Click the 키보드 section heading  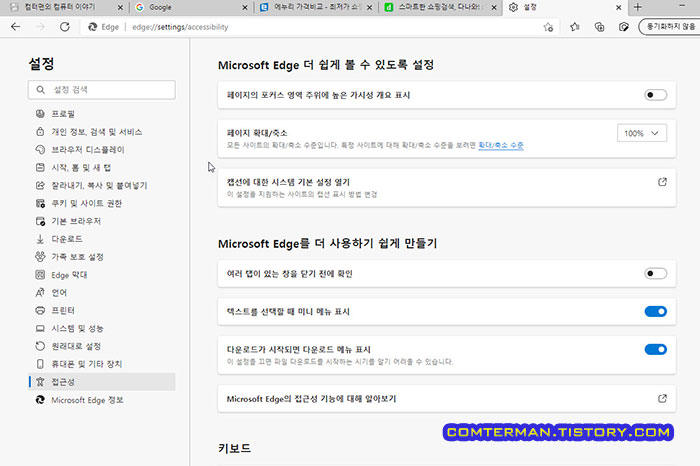click(234, 448)
